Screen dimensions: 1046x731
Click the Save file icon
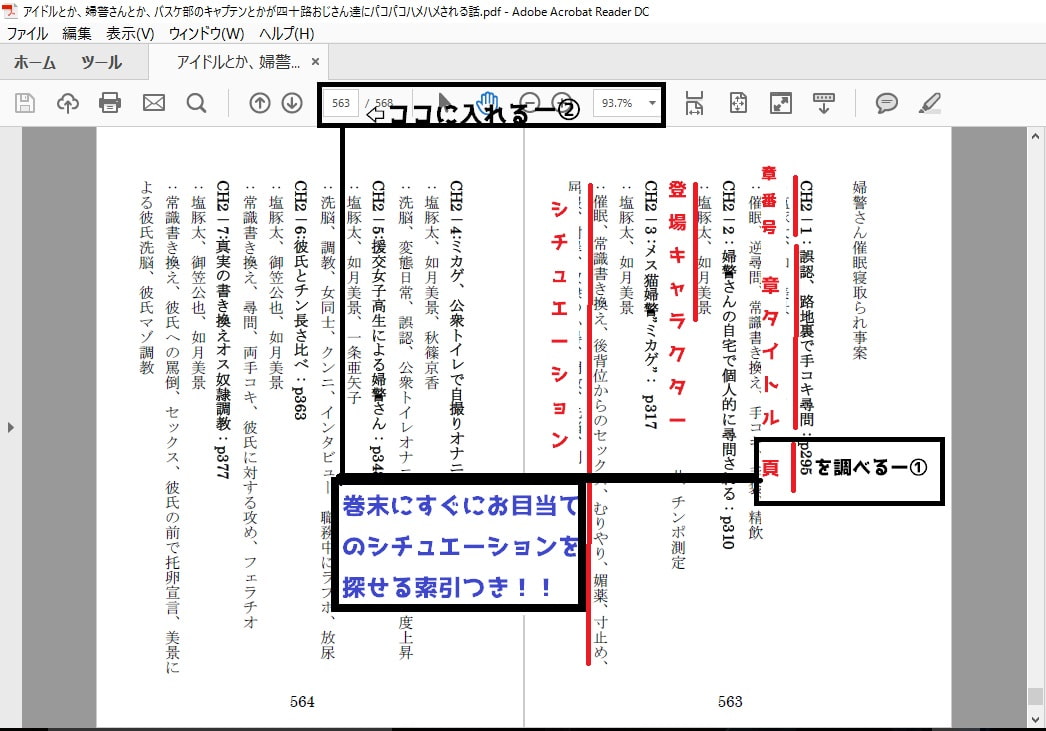tap(25, 103)
